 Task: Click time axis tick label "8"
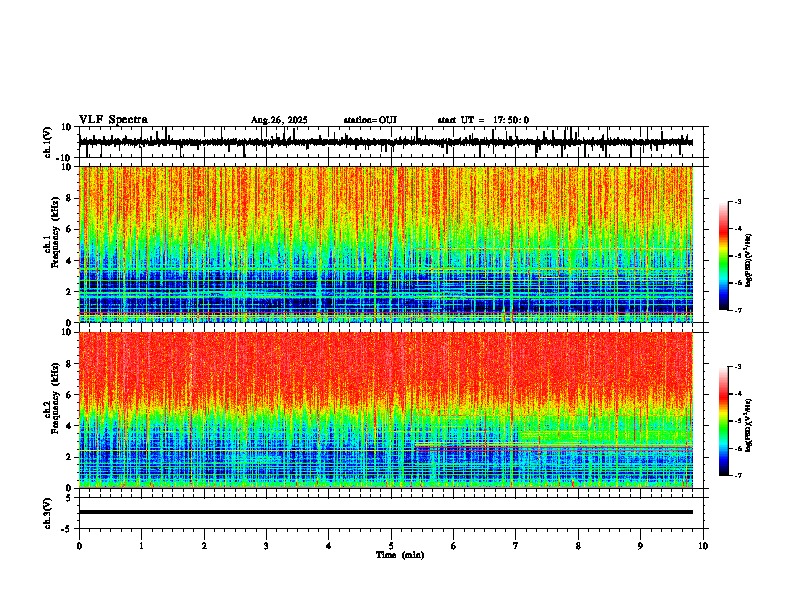click(578, 546)
